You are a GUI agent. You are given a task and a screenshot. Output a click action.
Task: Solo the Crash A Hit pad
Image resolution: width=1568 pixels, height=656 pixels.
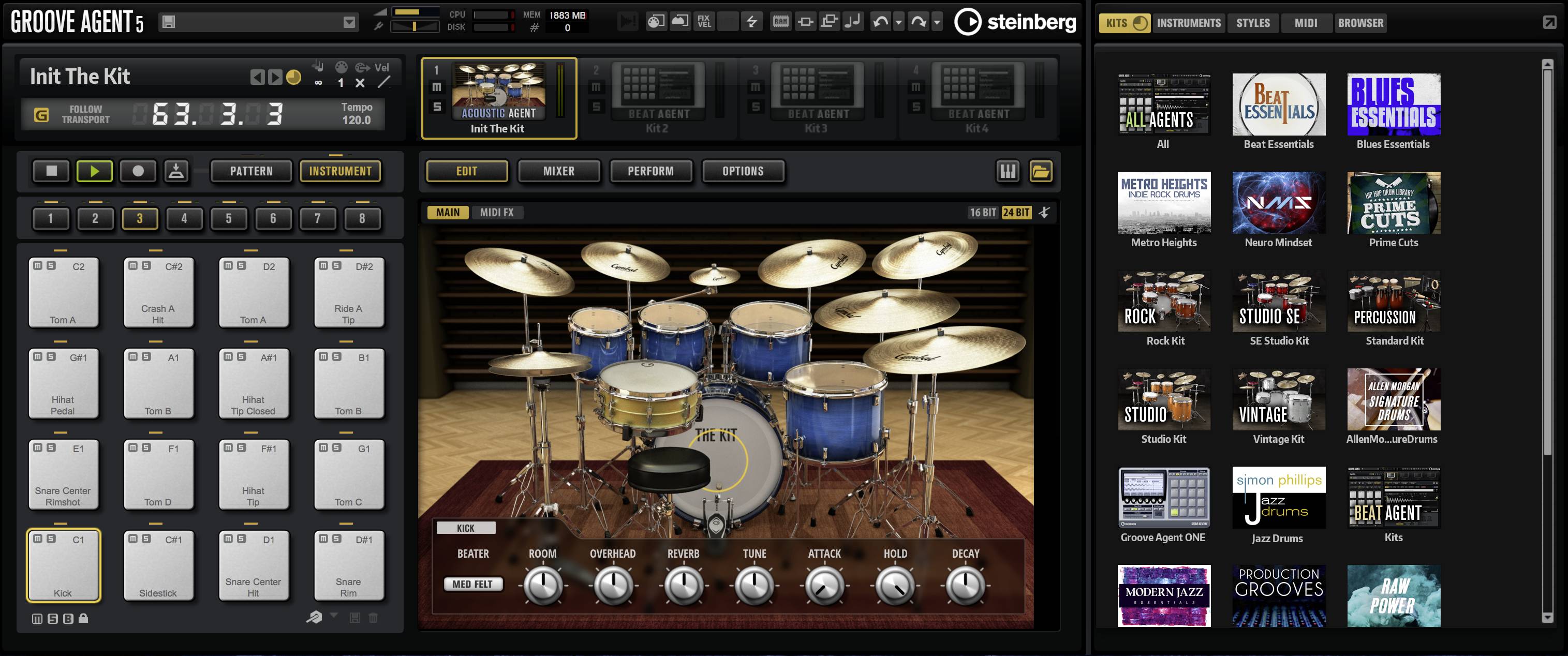(x=146, y=265)
